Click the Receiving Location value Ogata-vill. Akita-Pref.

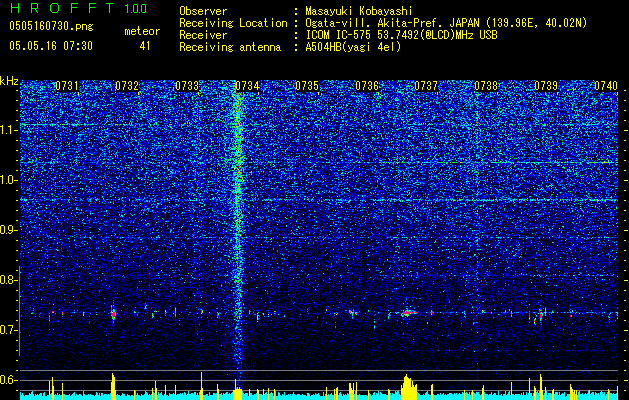click(371, 23)
